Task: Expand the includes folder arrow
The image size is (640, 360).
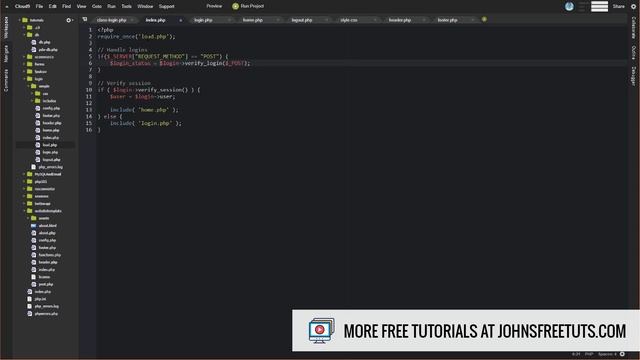Action: pos(32,101)
